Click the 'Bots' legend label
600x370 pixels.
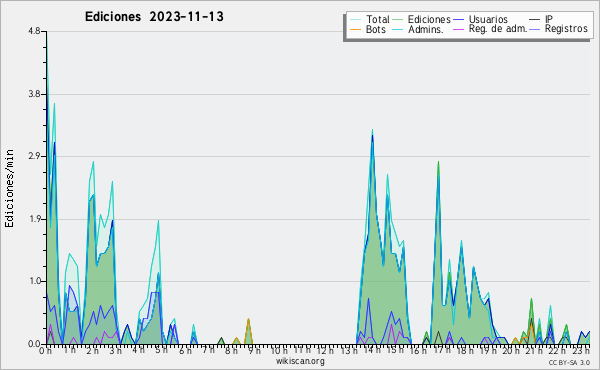(375, 29)
